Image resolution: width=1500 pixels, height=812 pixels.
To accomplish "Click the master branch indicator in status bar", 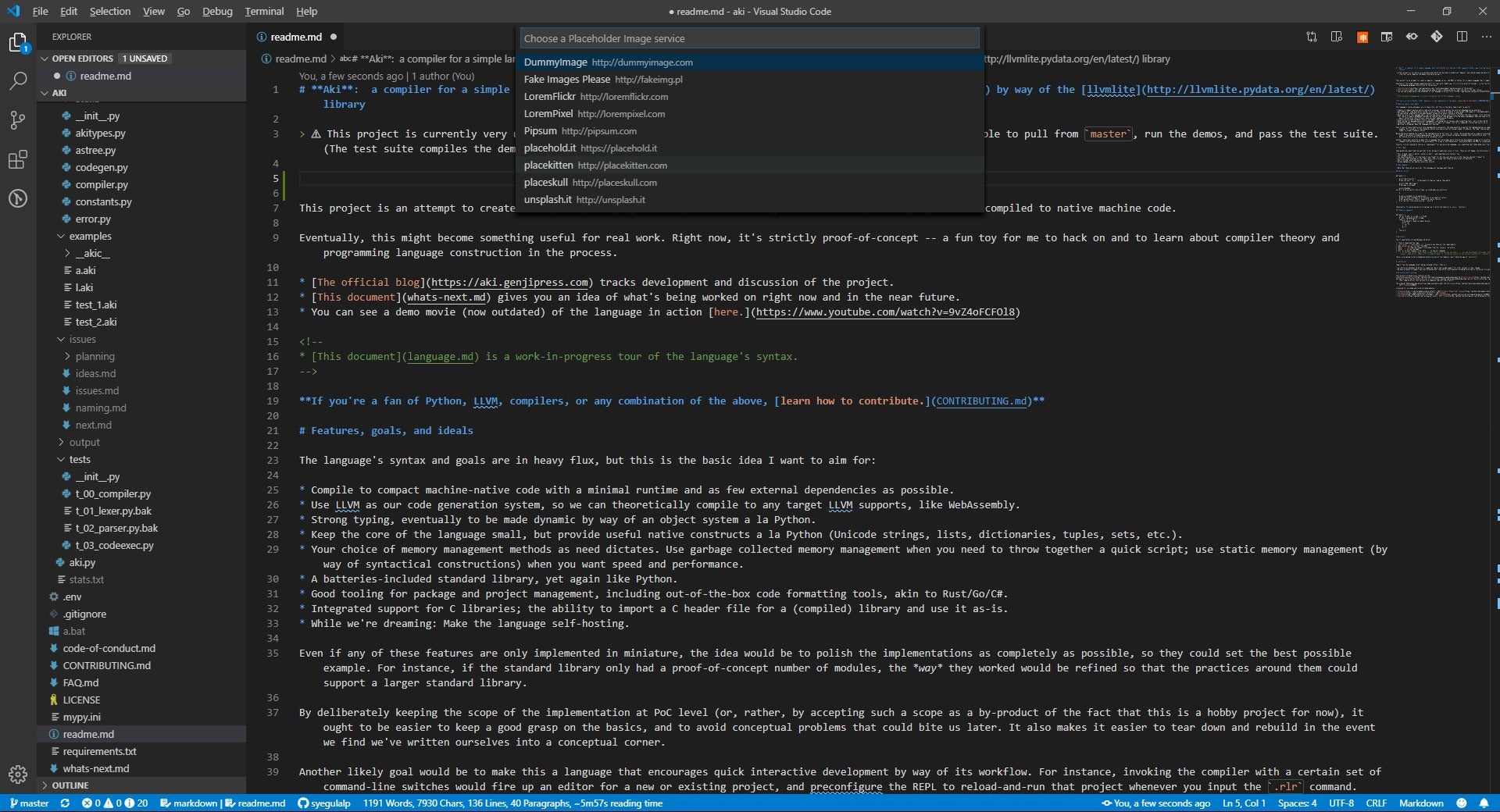I will (x=29, y=803).
